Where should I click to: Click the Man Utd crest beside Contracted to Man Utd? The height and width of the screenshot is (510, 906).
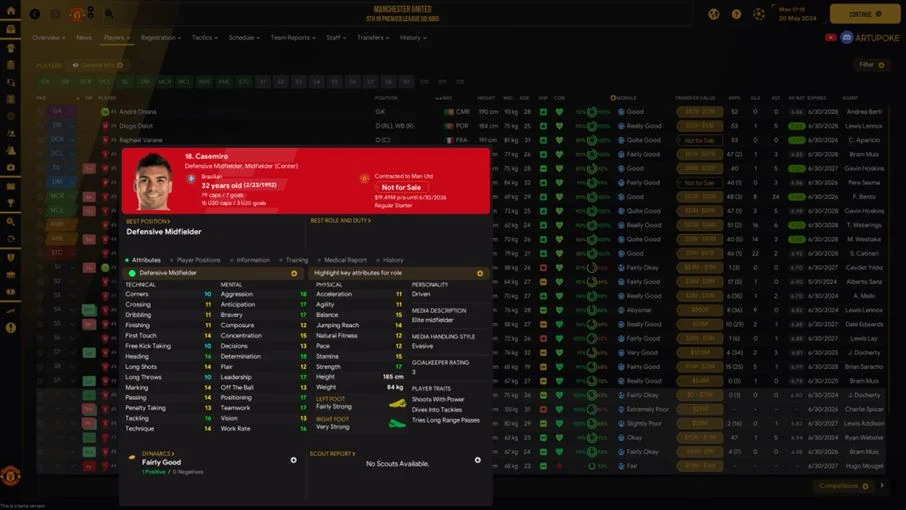364,179
